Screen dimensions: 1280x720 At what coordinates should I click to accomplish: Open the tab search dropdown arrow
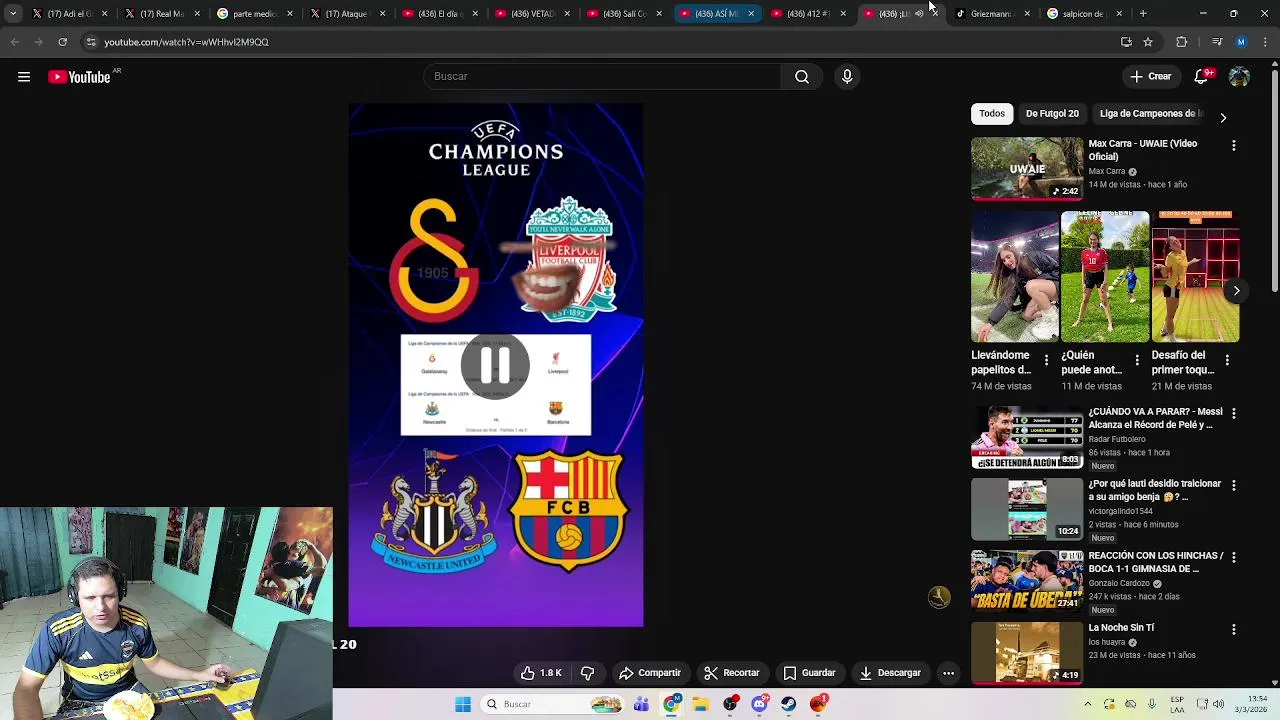tap(13, 14)
